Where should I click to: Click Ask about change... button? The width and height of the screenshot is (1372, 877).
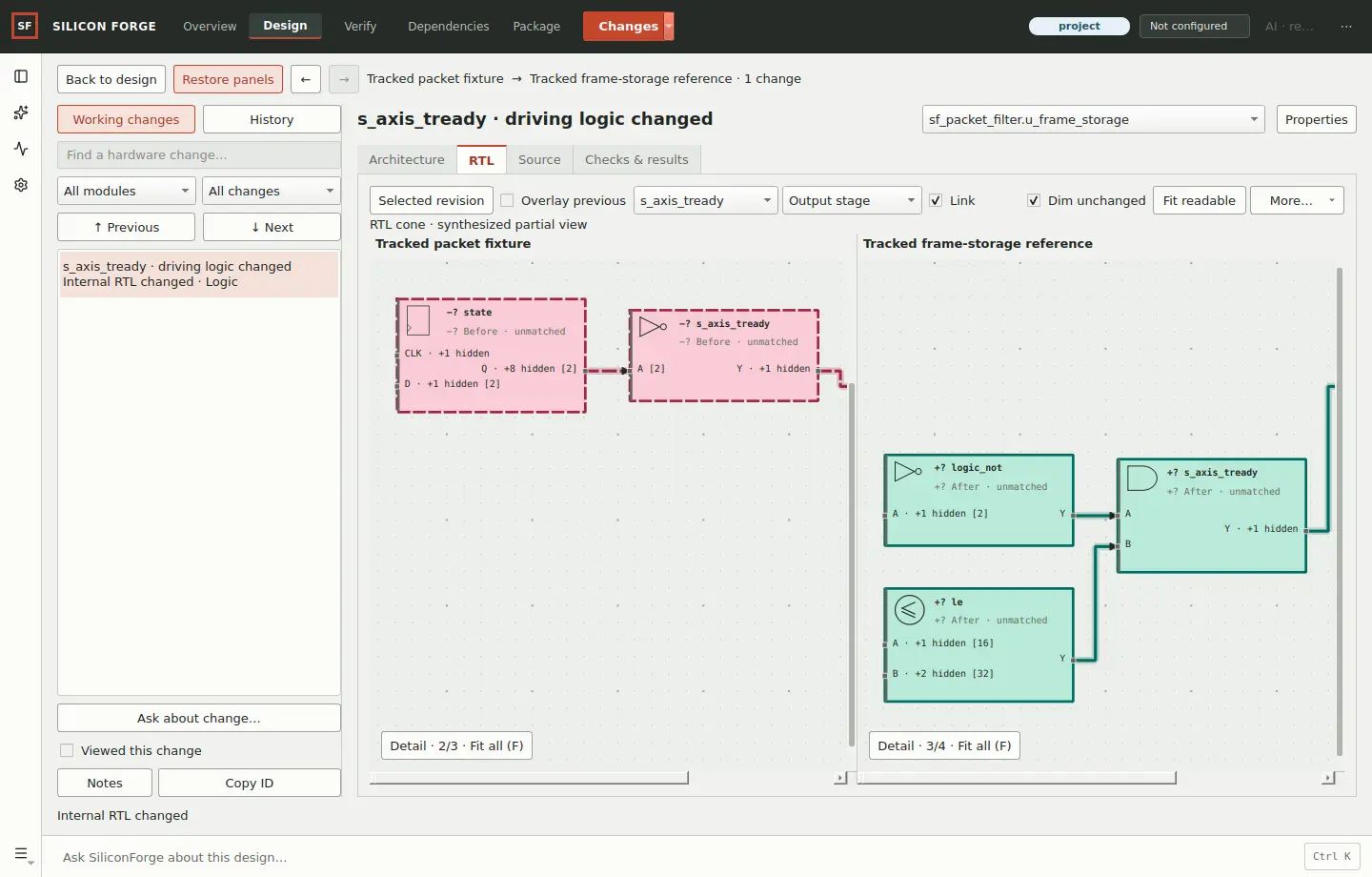[x=199, y=718]
